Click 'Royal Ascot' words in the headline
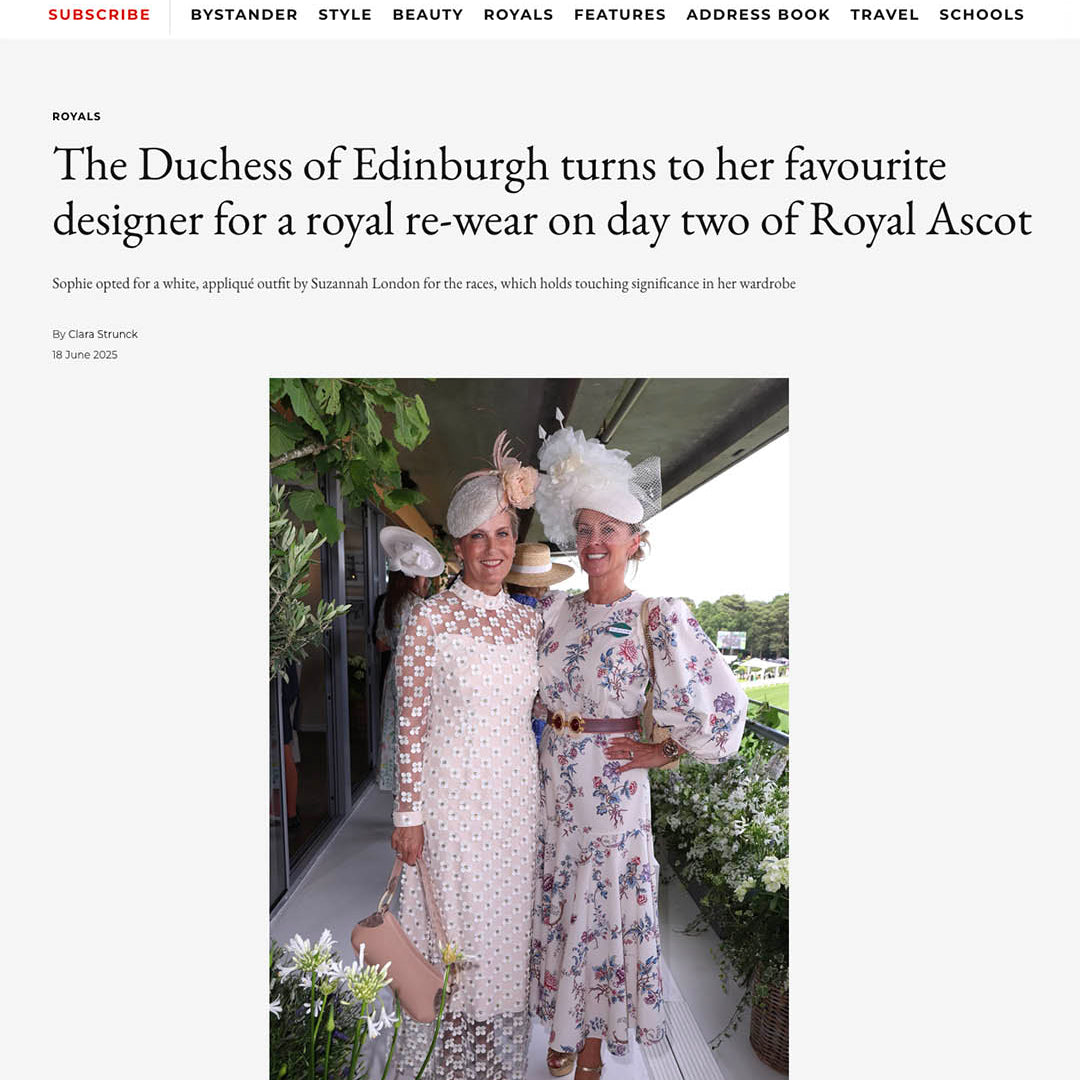Screen dimensions: 1080x1080 pyautogui.click(x=920, y=220)
